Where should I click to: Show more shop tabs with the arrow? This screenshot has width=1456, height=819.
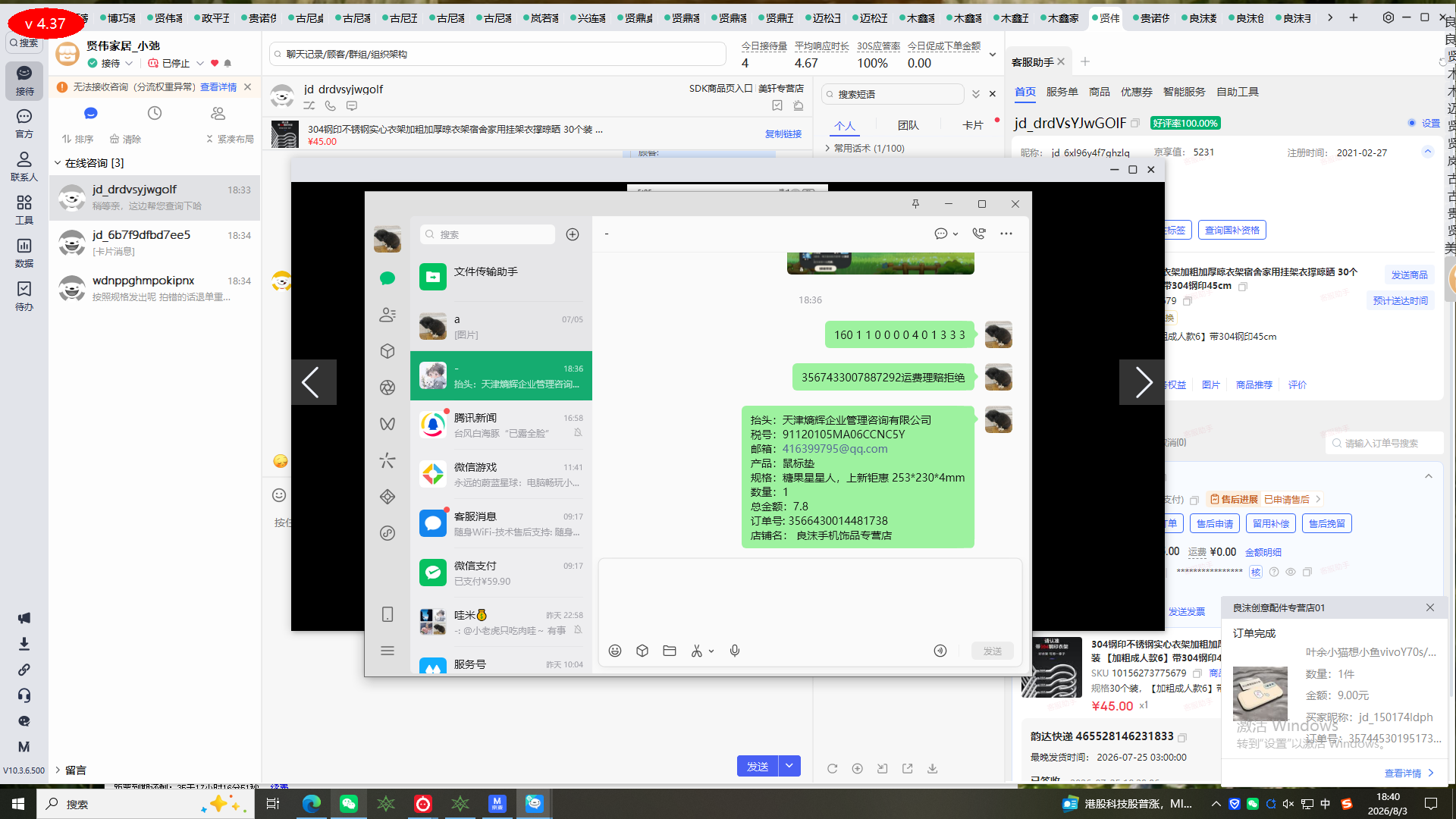(x=1330, y=17)
